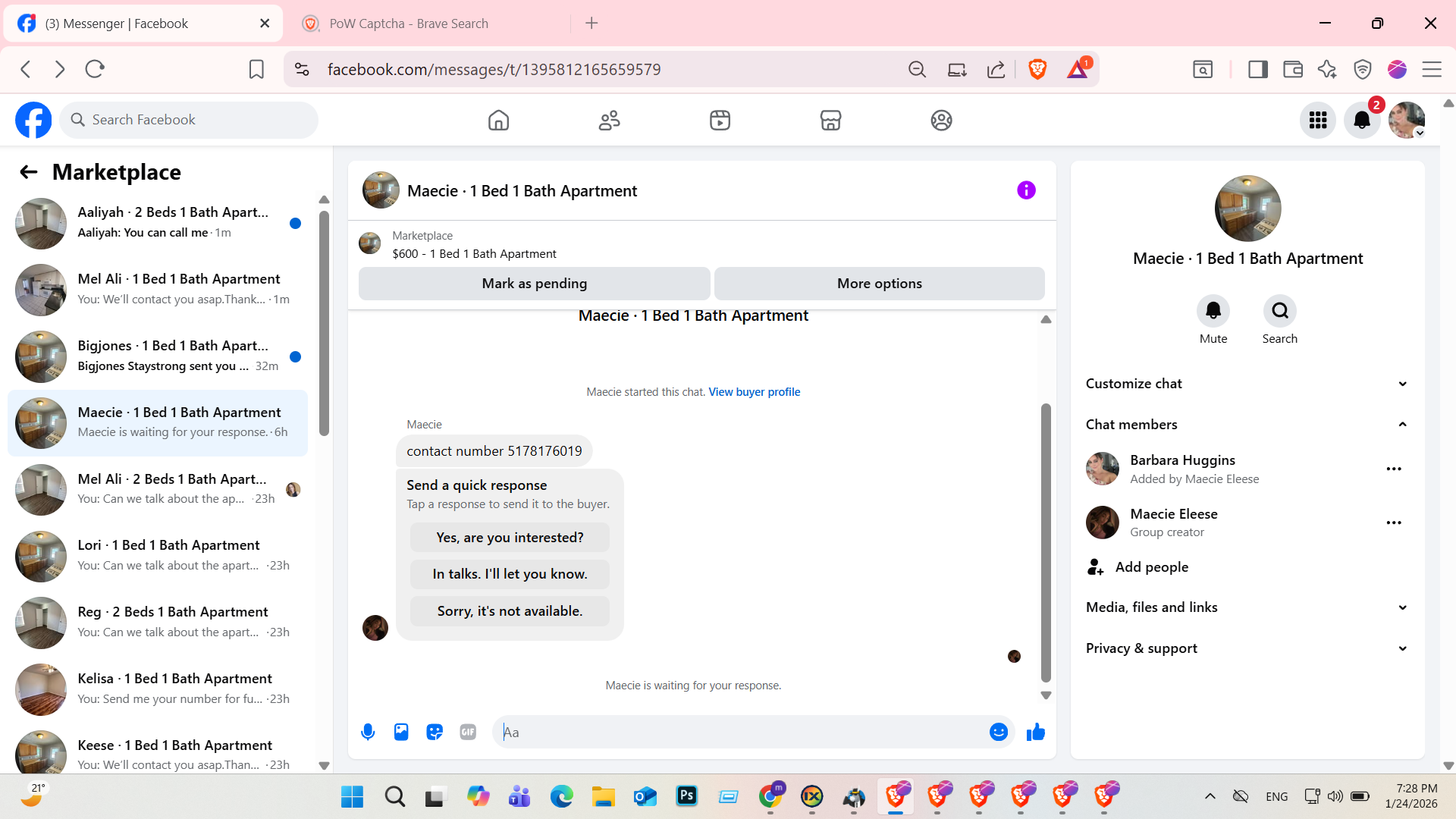The height and width of the screenshot is (819, 1456).
Task: Expand the Customize chat section
Action: tap(1247, 384)
